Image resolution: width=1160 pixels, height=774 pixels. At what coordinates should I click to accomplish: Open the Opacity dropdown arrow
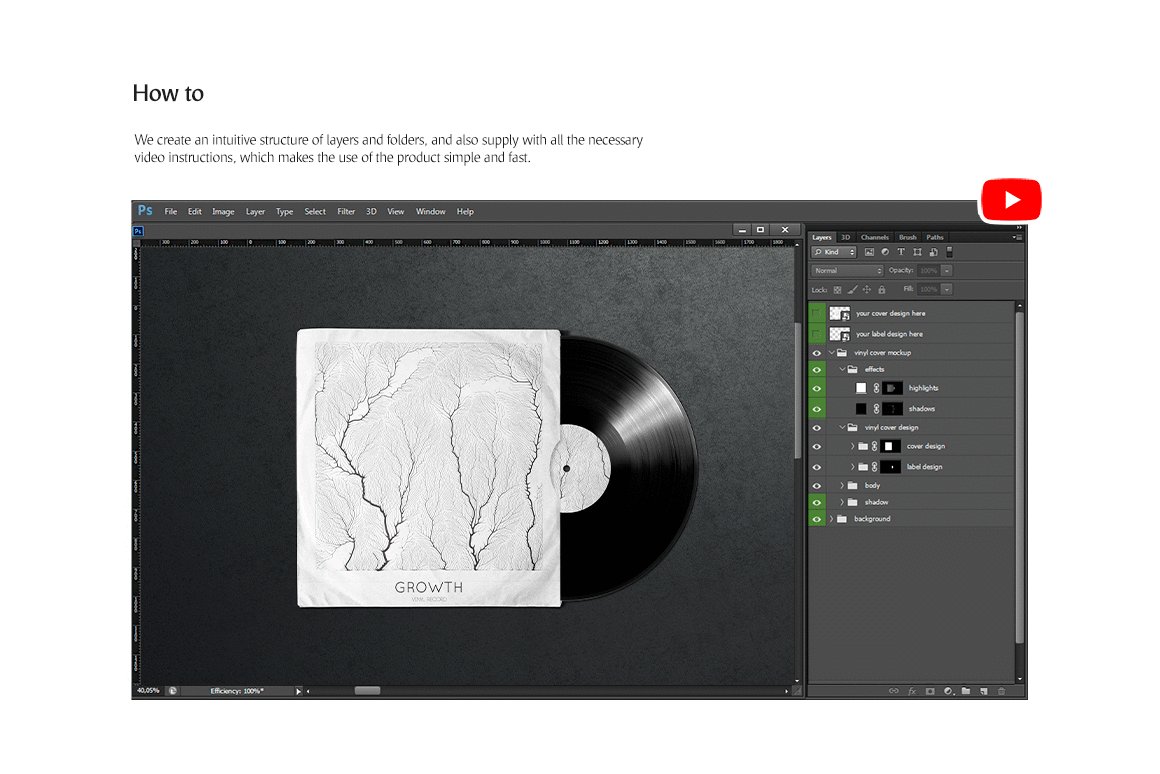947,271
